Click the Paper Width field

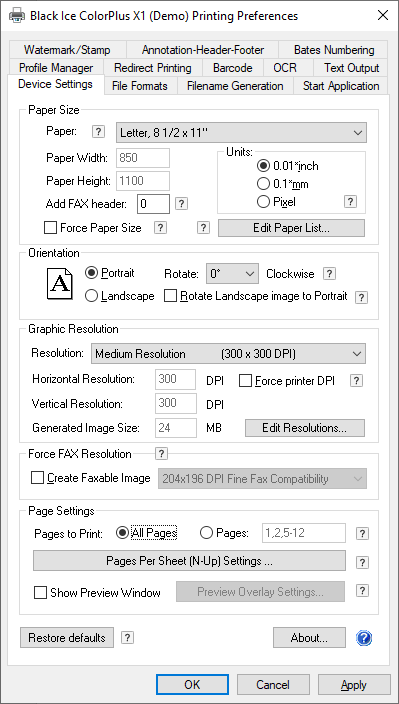(143, 158)
